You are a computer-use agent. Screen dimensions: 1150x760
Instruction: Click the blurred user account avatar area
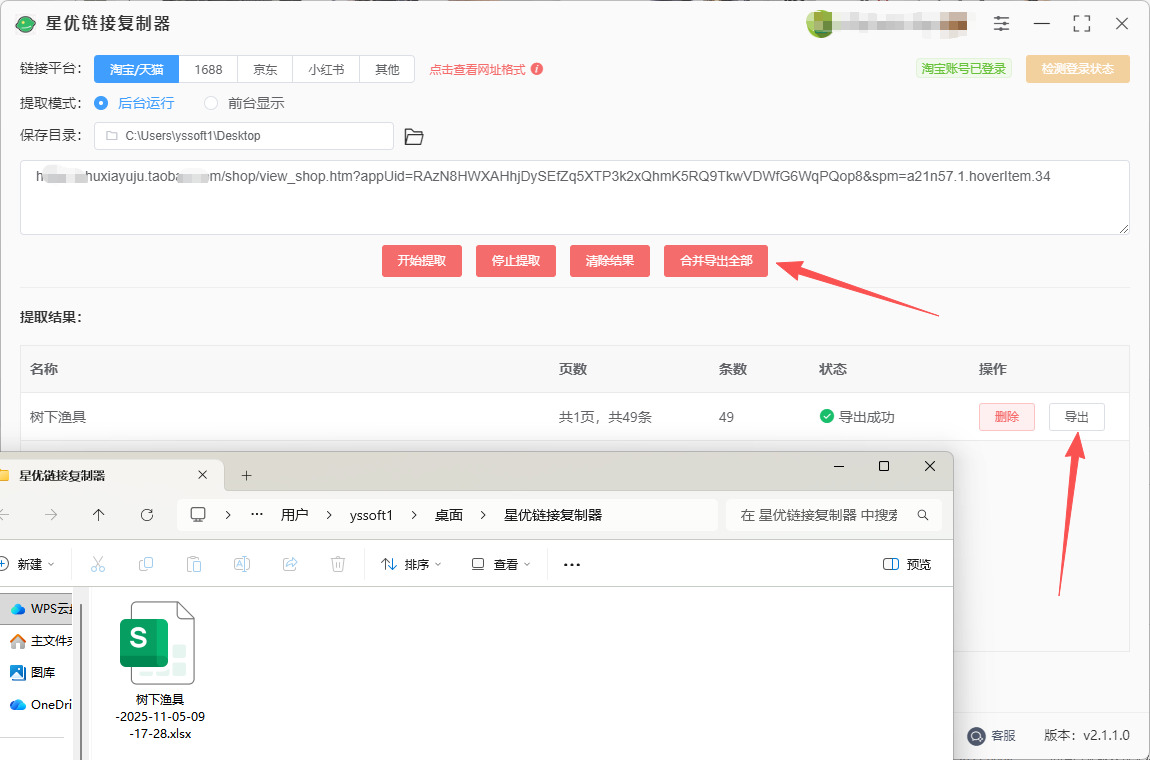[887, 24]
